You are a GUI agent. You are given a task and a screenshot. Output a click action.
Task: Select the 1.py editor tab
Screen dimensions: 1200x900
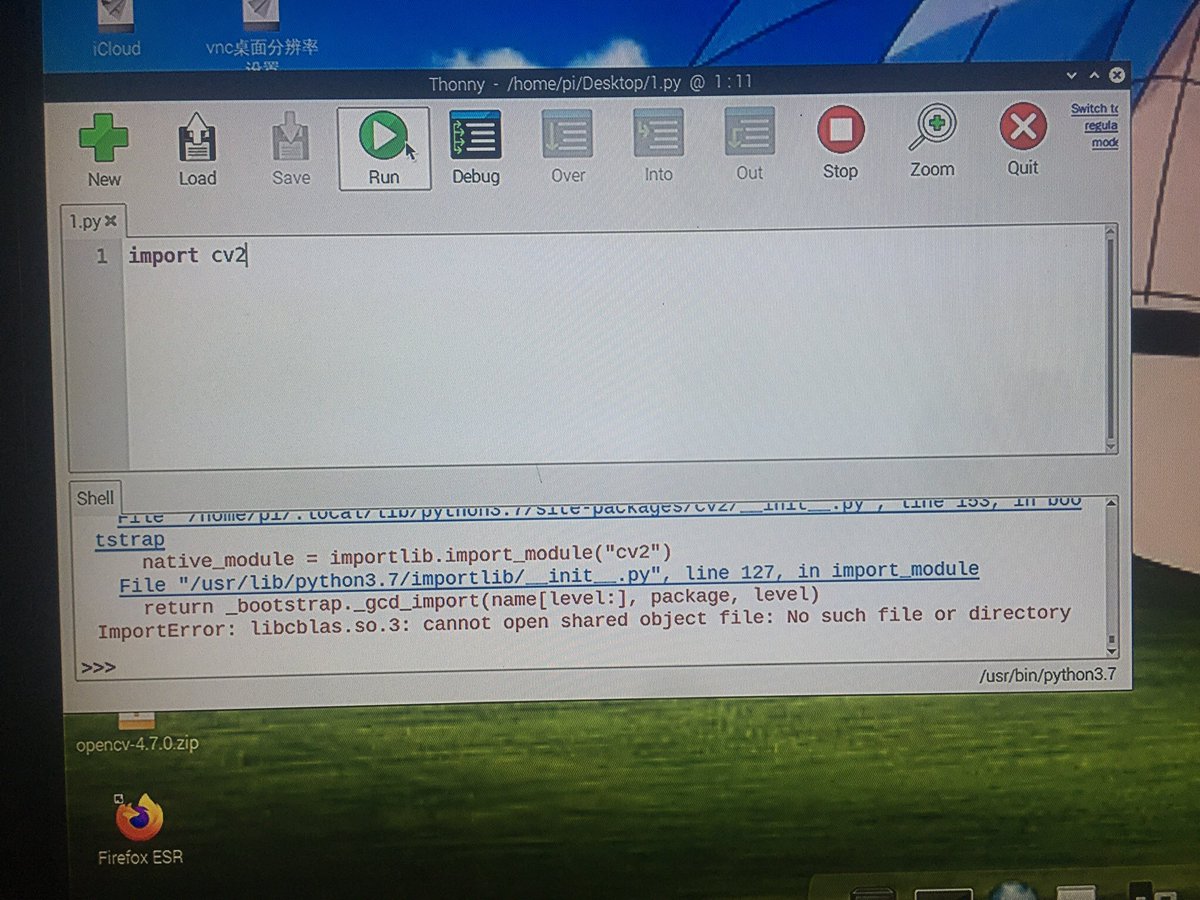pyautogui.click(x=85, y=221)
